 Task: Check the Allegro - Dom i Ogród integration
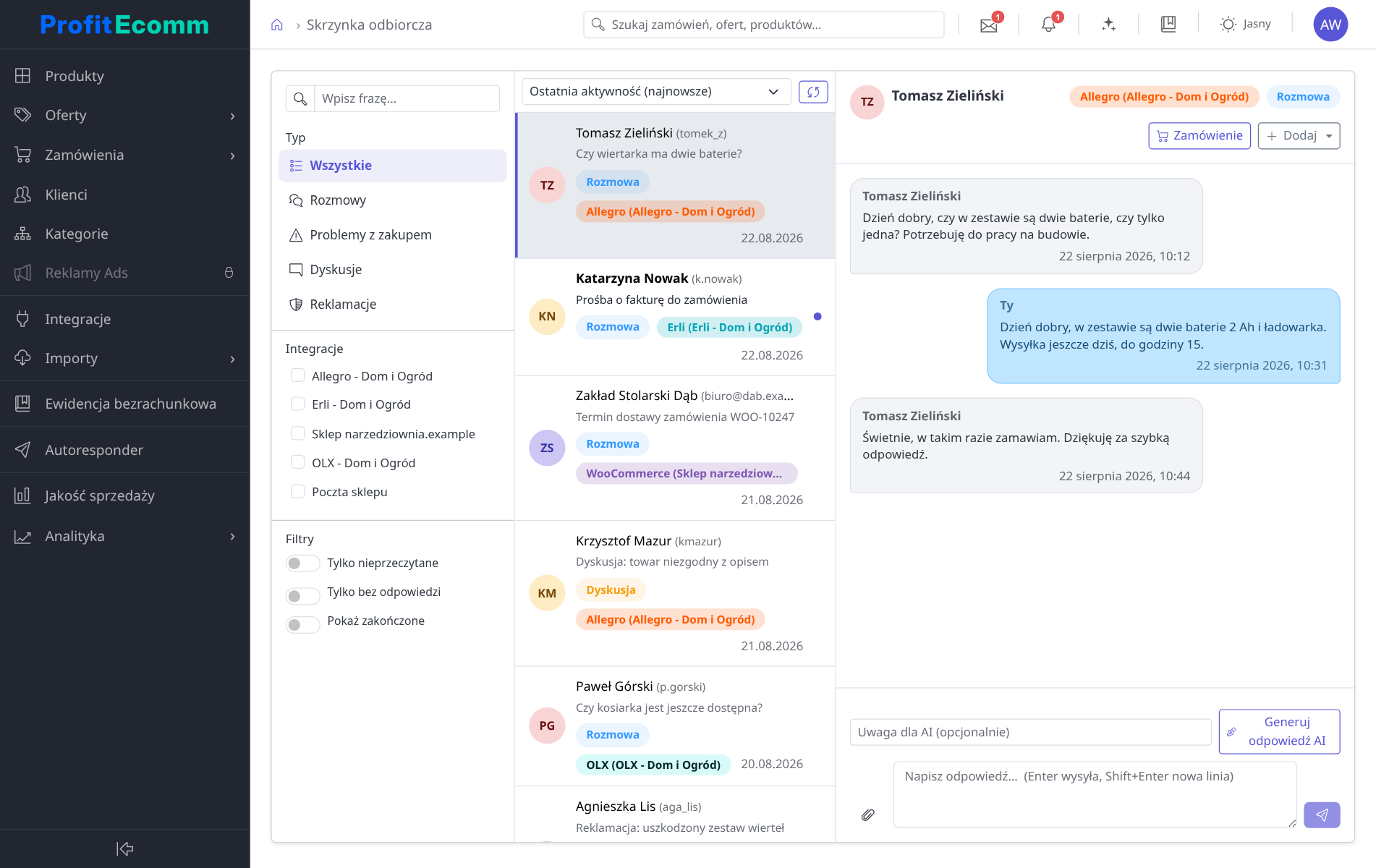[x=297, y=375]
